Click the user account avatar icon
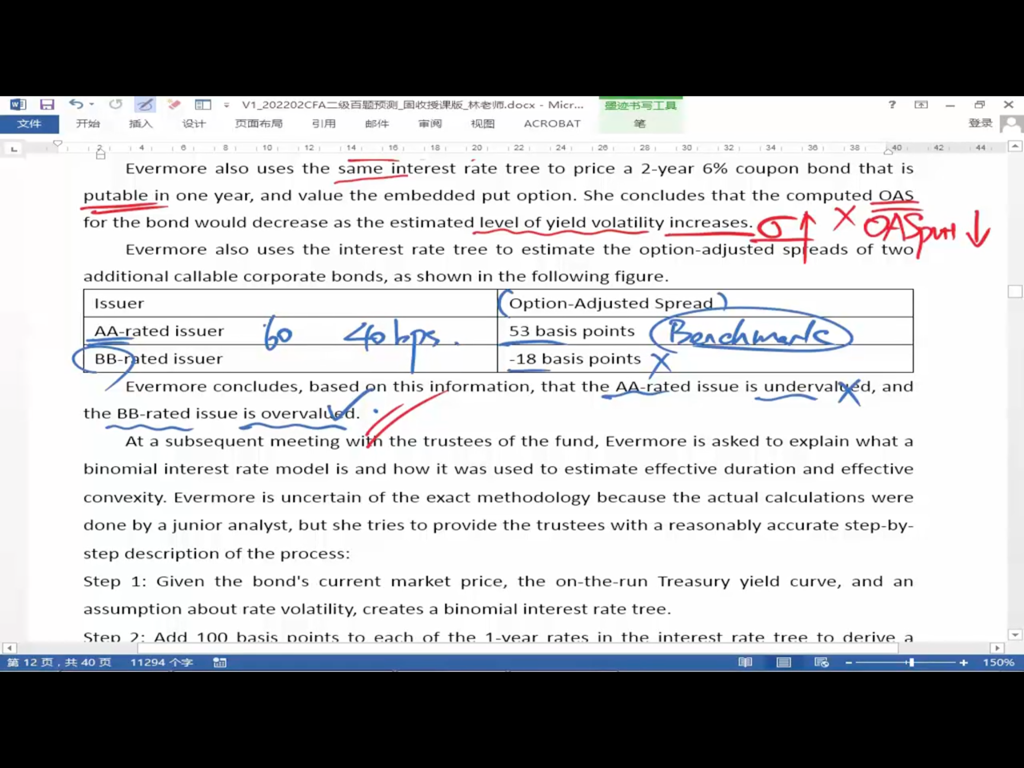Image resolution: width=1024 pixels, height=768 pixels. click(1011, 124)
